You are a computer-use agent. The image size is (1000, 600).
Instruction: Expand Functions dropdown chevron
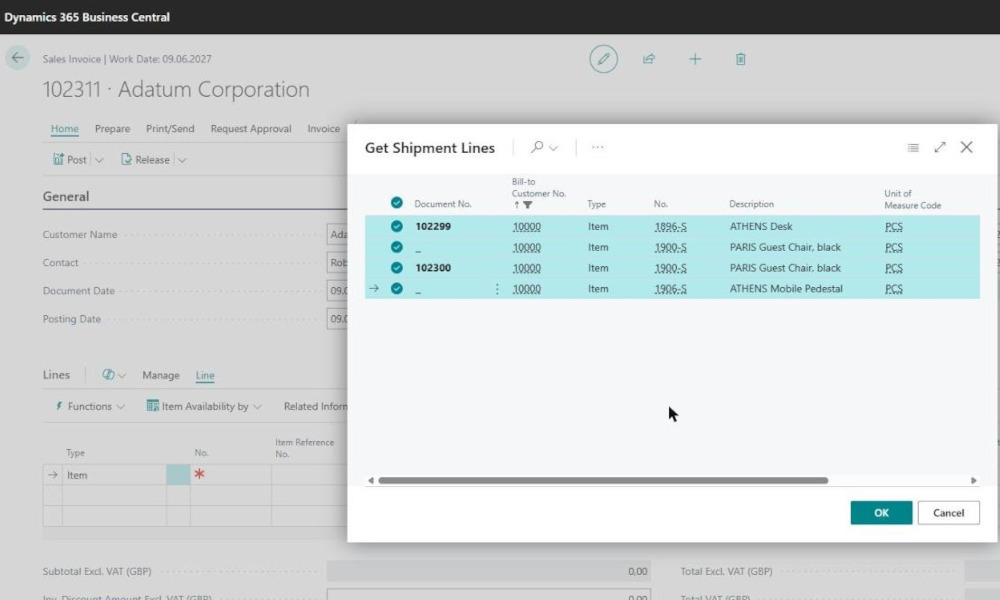[121, 407]
